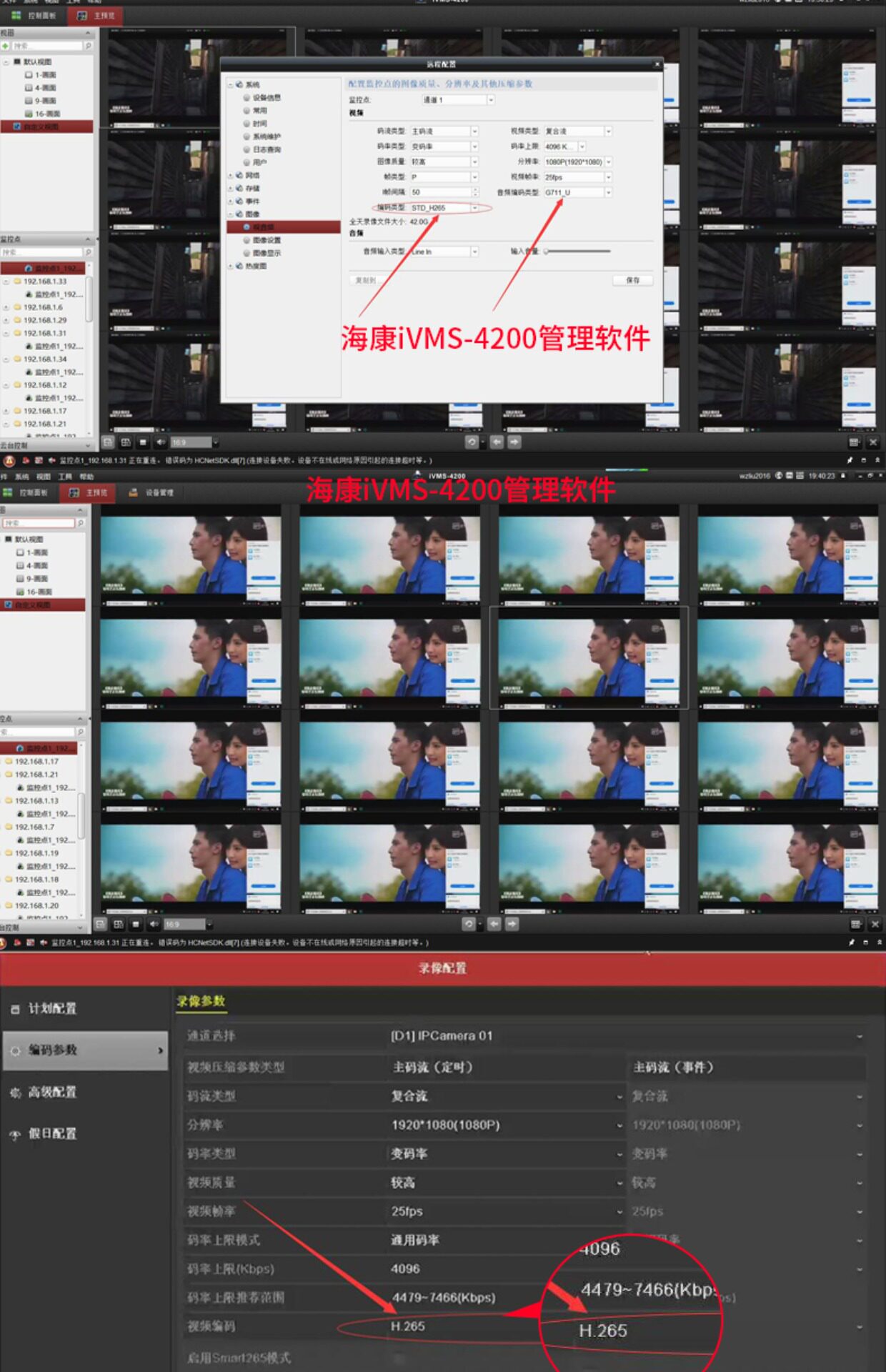The height and width of the screenshot is (1372, 886).
Task: Expand 192.168.1.33 device in top window
Action: pyautogui.click(x=6, y=282)
